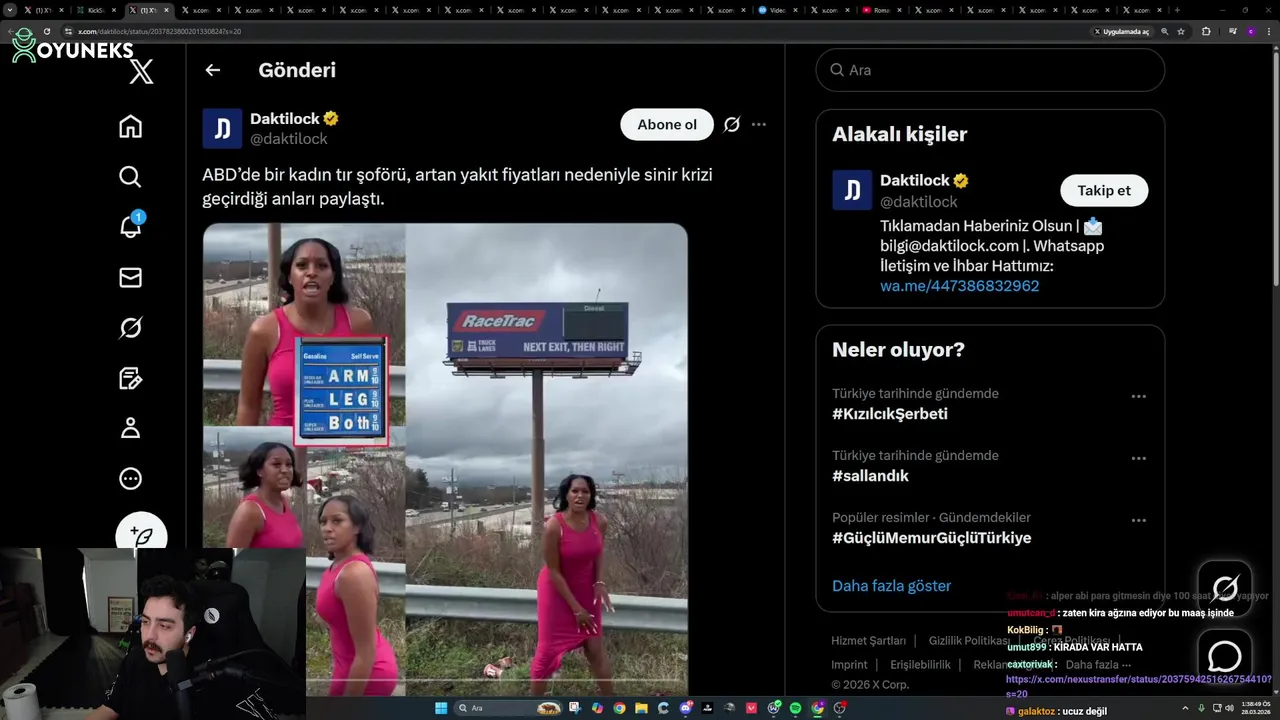Open options for the #sallandık trend

pyautogui.click(x=1138, y=458)
